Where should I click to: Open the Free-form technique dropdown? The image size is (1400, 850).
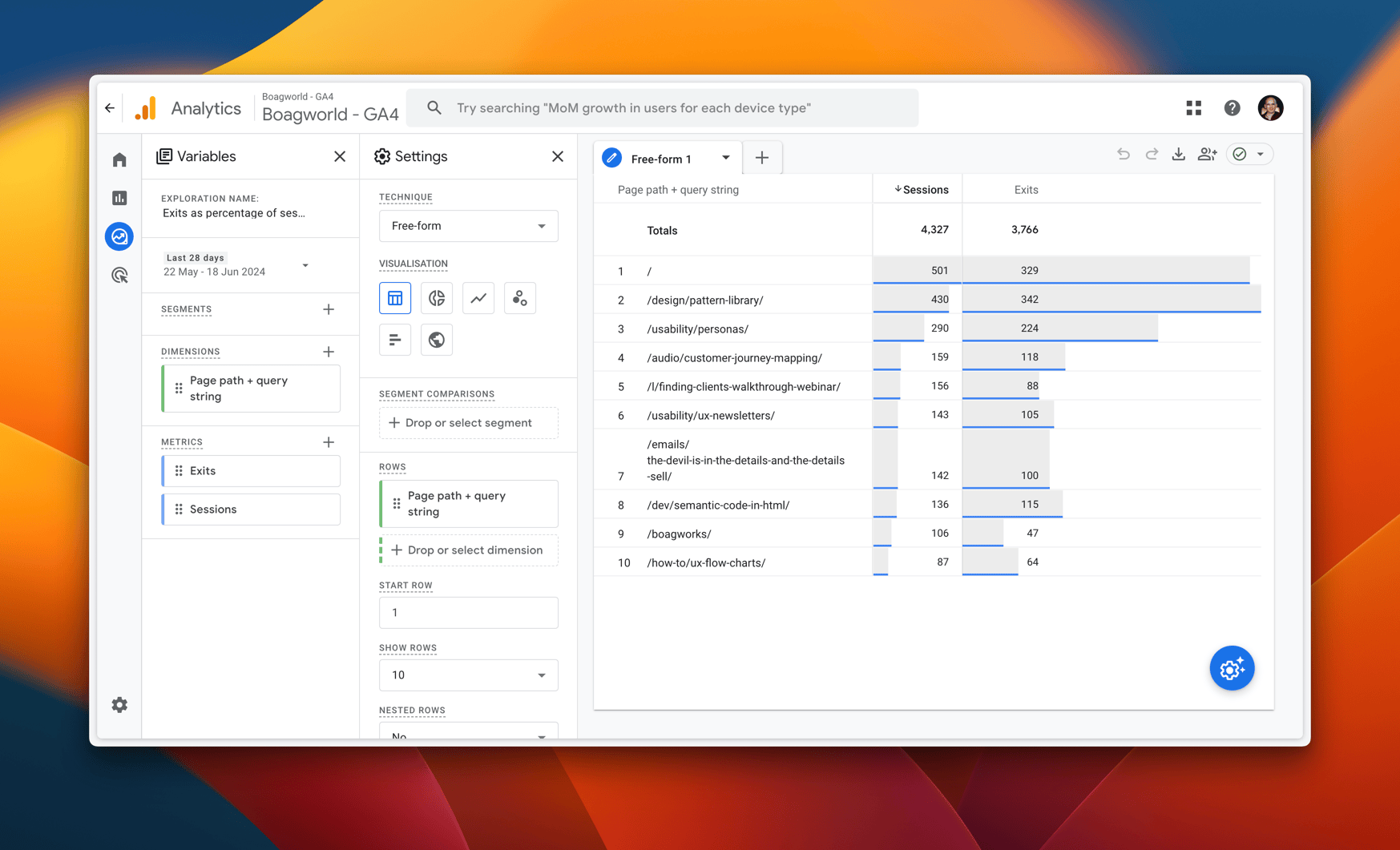[x=468, y=225]
